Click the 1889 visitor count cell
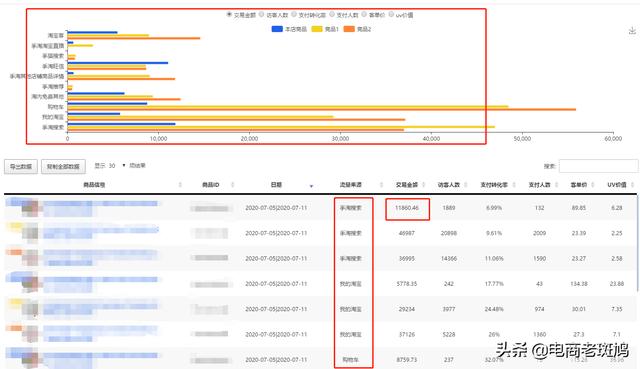Image resolution: width=640 pixels, height=369 pixels. coord(449,208)
